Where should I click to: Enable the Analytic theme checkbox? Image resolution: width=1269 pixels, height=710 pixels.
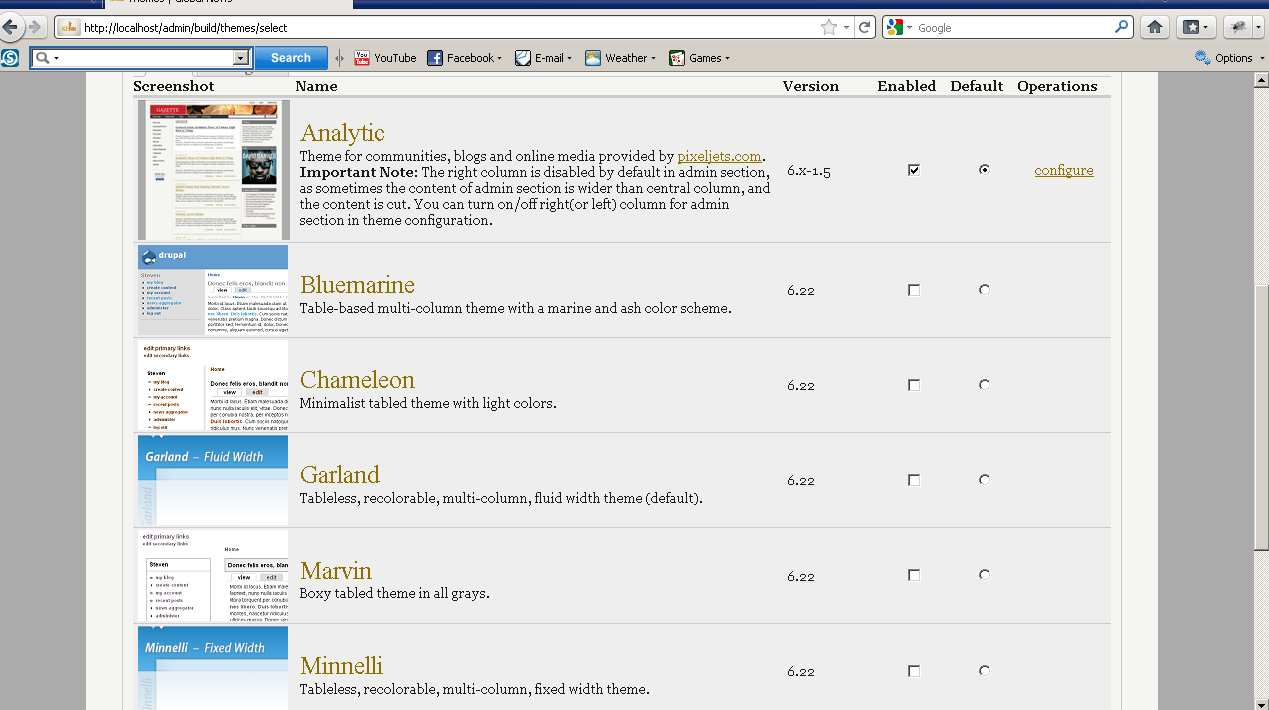(913, 170)
